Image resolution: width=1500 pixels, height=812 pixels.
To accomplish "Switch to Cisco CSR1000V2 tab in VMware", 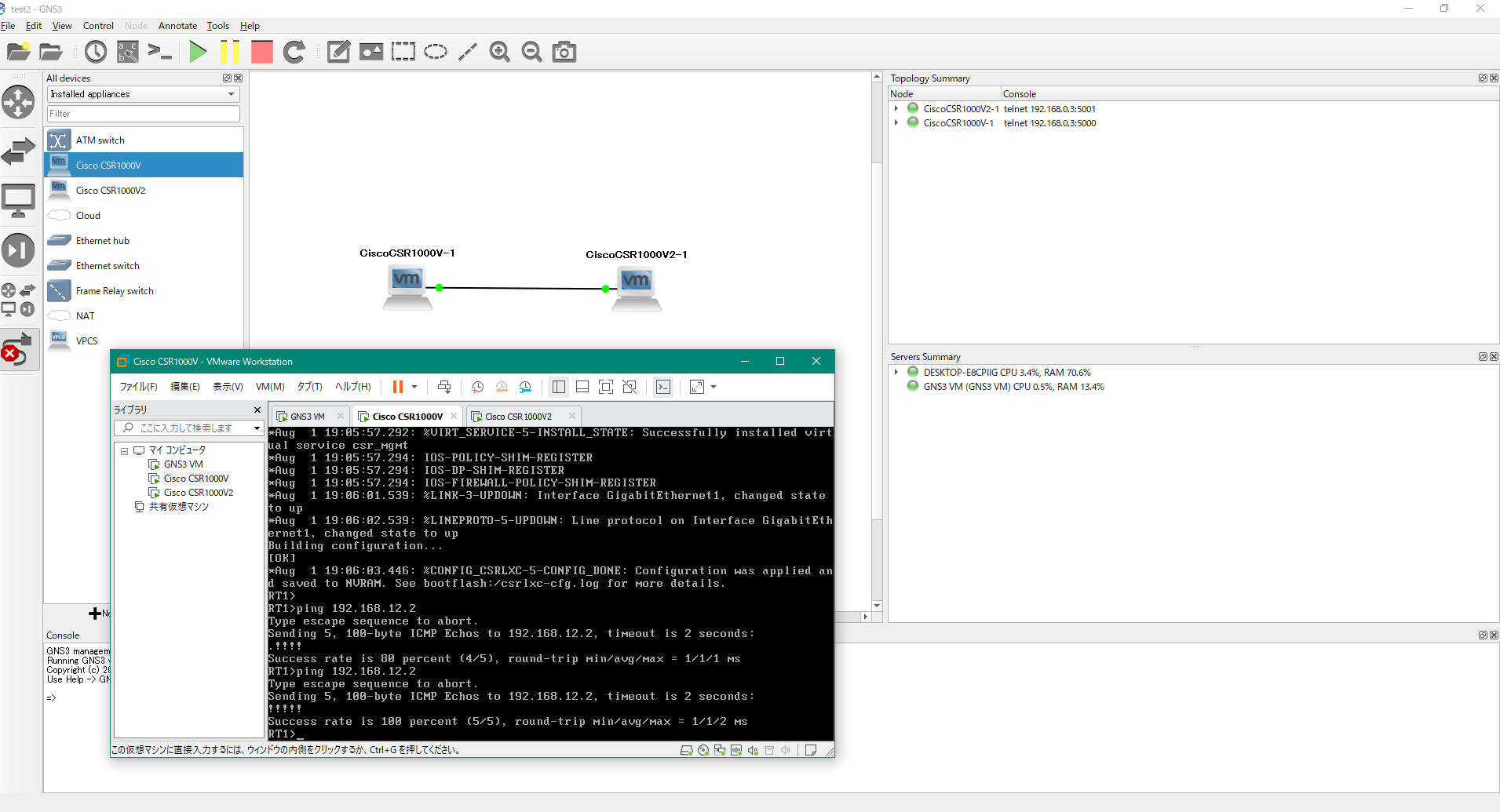I will click(x=518, y=417).
